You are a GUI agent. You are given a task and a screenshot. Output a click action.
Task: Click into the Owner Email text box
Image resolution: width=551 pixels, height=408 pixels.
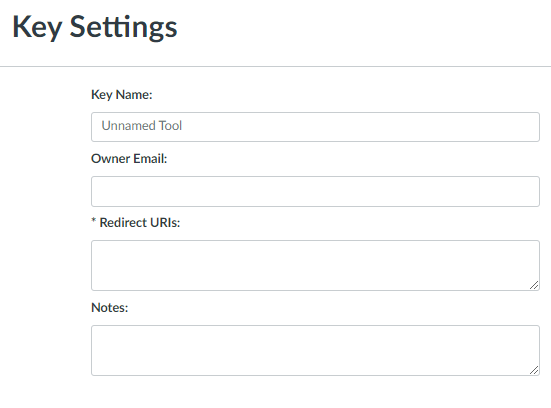[x=315, y=192]
